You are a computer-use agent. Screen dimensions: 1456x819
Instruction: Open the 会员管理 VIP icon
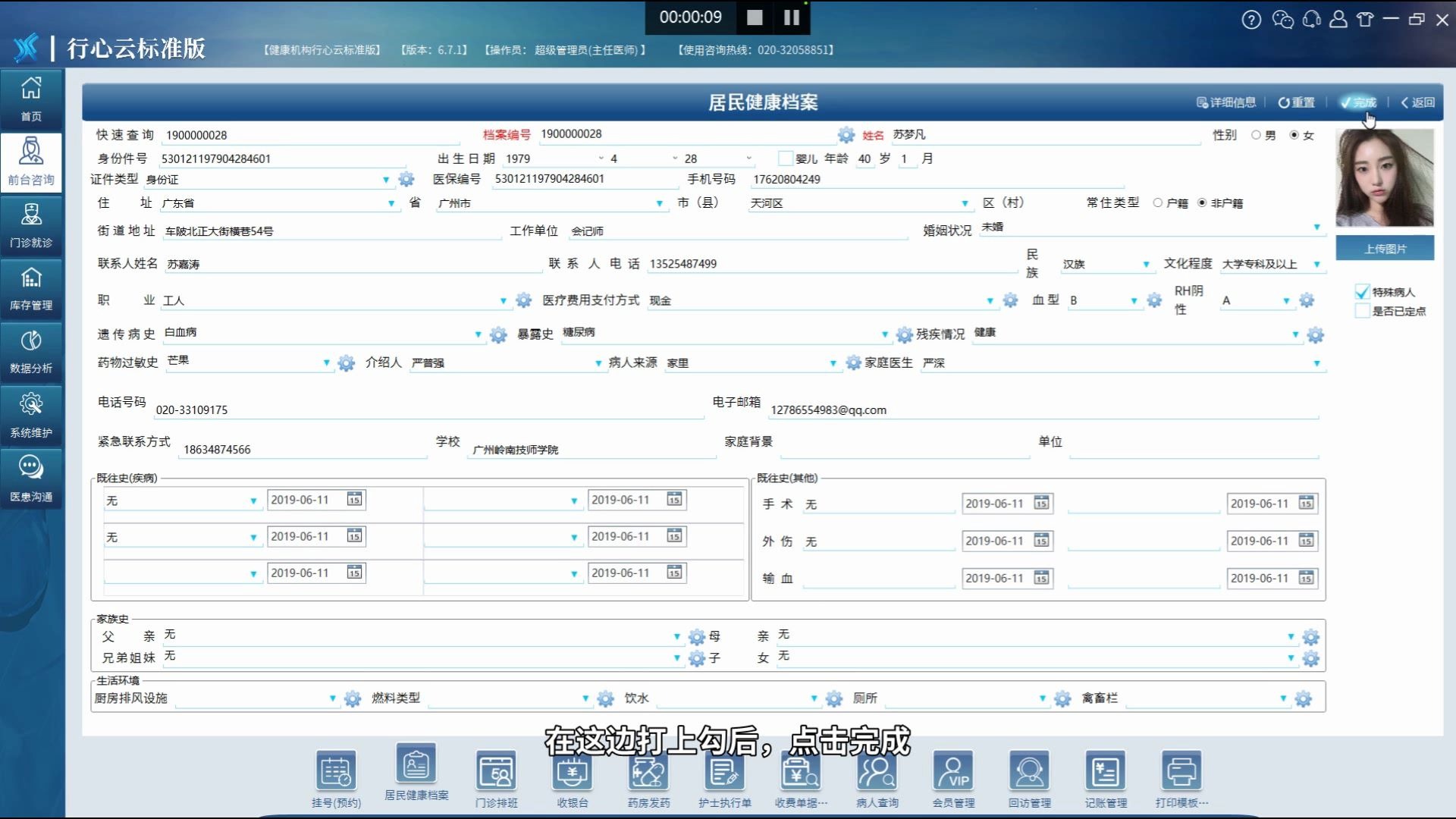coord(953,772)
